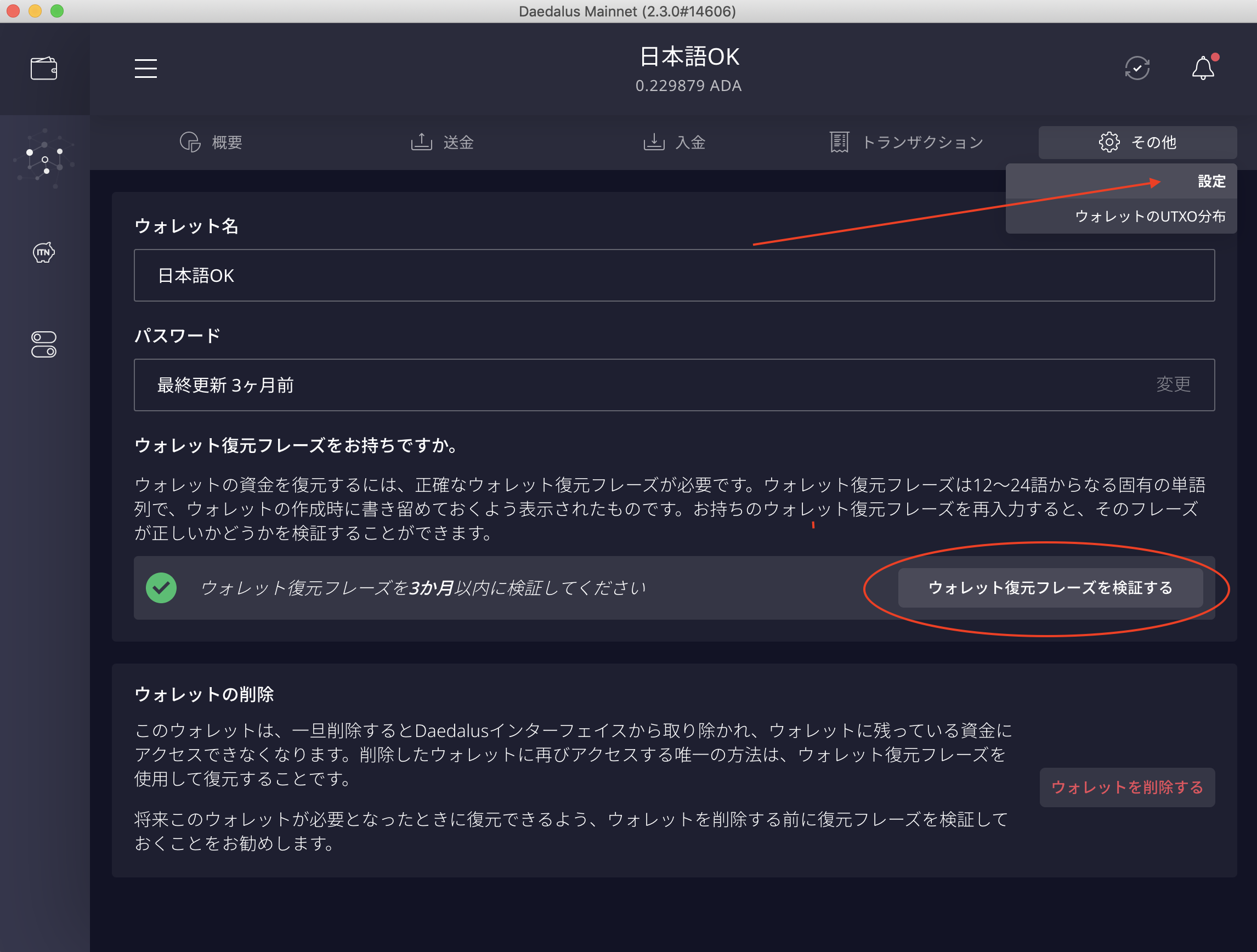Switch to the 送金 tab

click(x=443, y=142)
